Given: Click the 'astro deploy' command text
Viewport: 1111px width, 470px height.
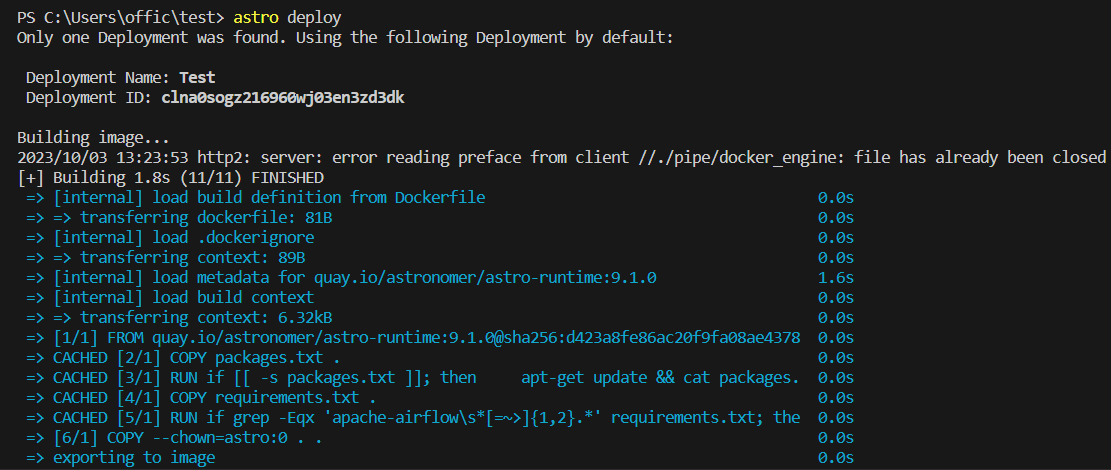Looking at the screenshot, I should coord(285,18).
